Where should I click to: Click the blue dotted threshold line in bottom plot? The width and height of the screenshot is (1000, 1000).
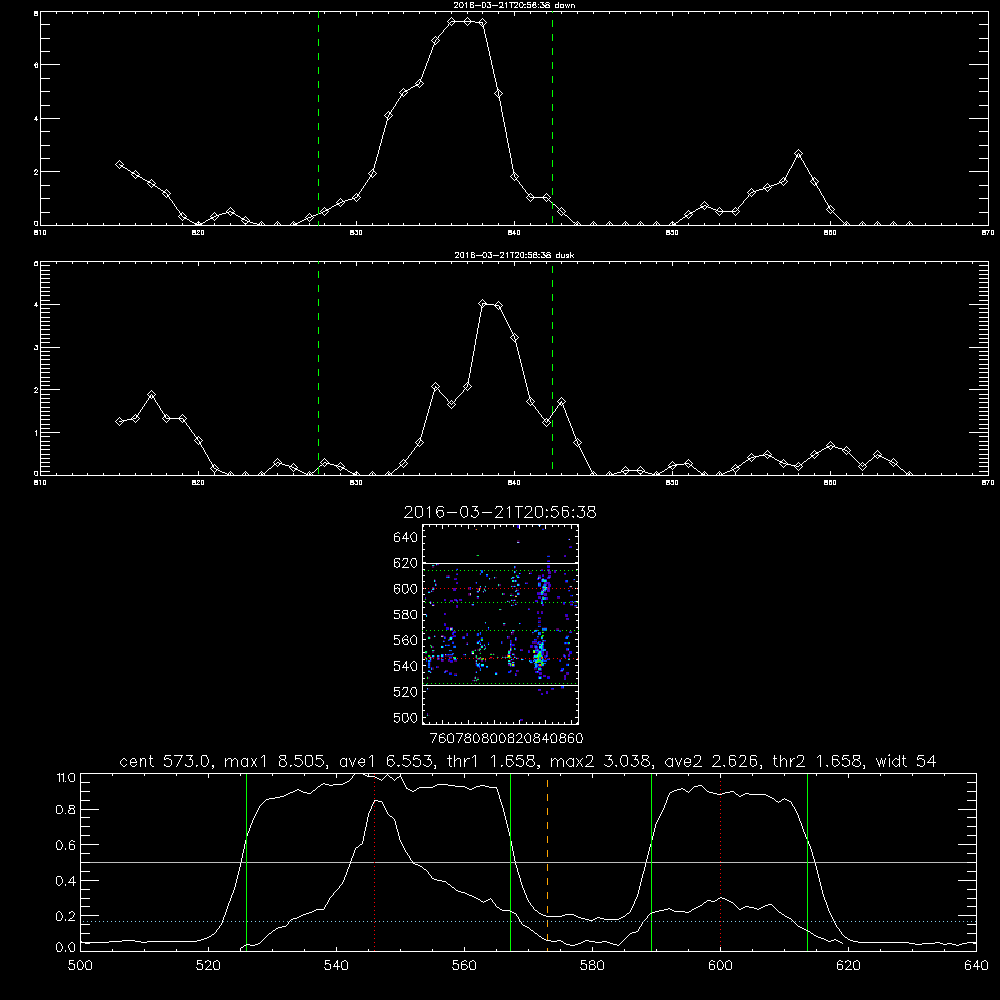(x=529, y=922)
